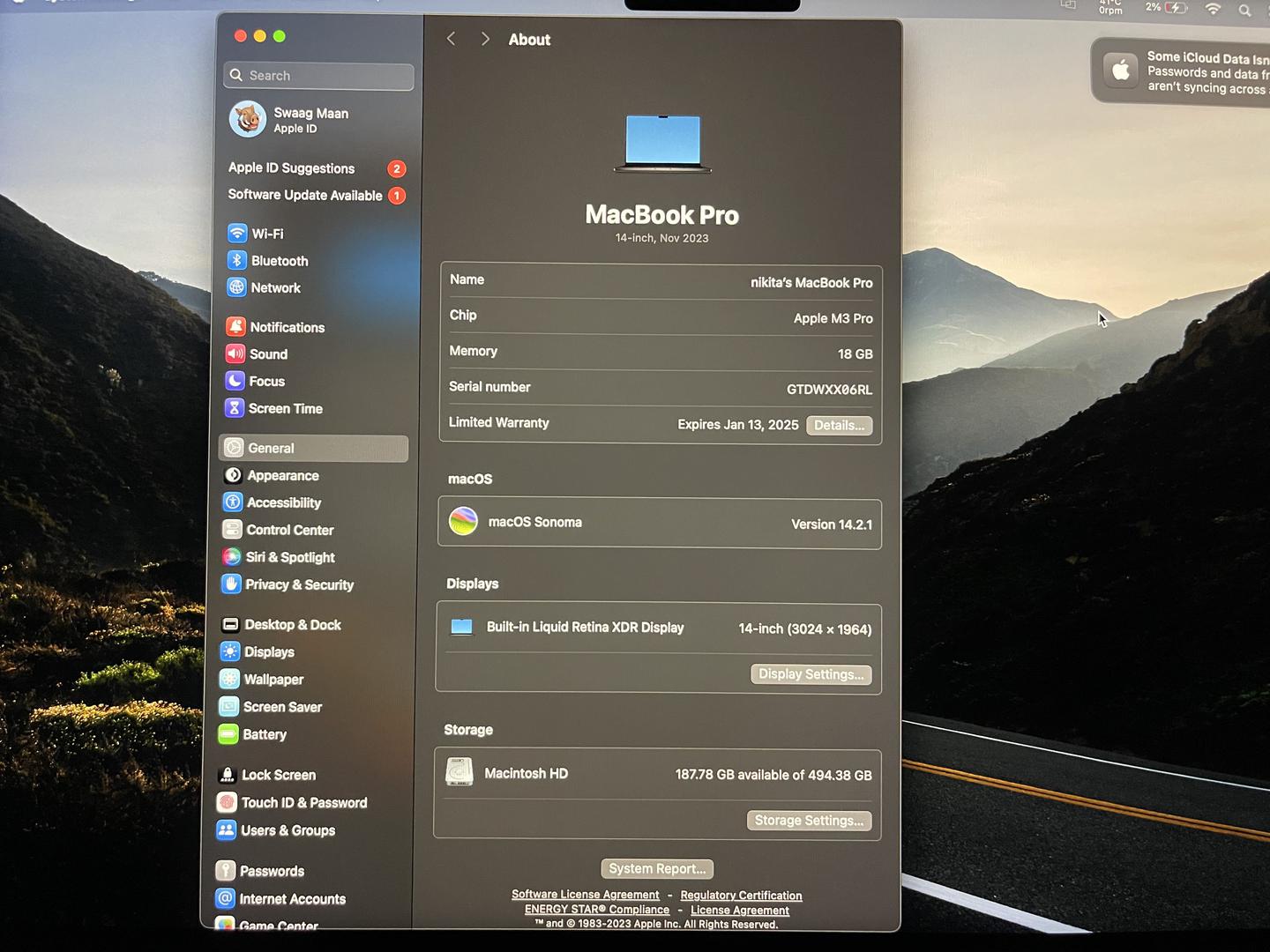
Task: Open Displays sun icon in sidebar
Action: (x=230, y=651)
